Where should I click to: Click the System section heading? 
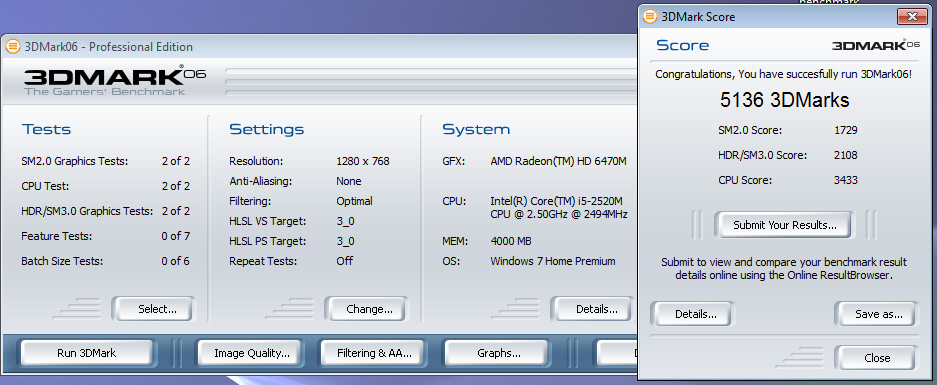476,129
